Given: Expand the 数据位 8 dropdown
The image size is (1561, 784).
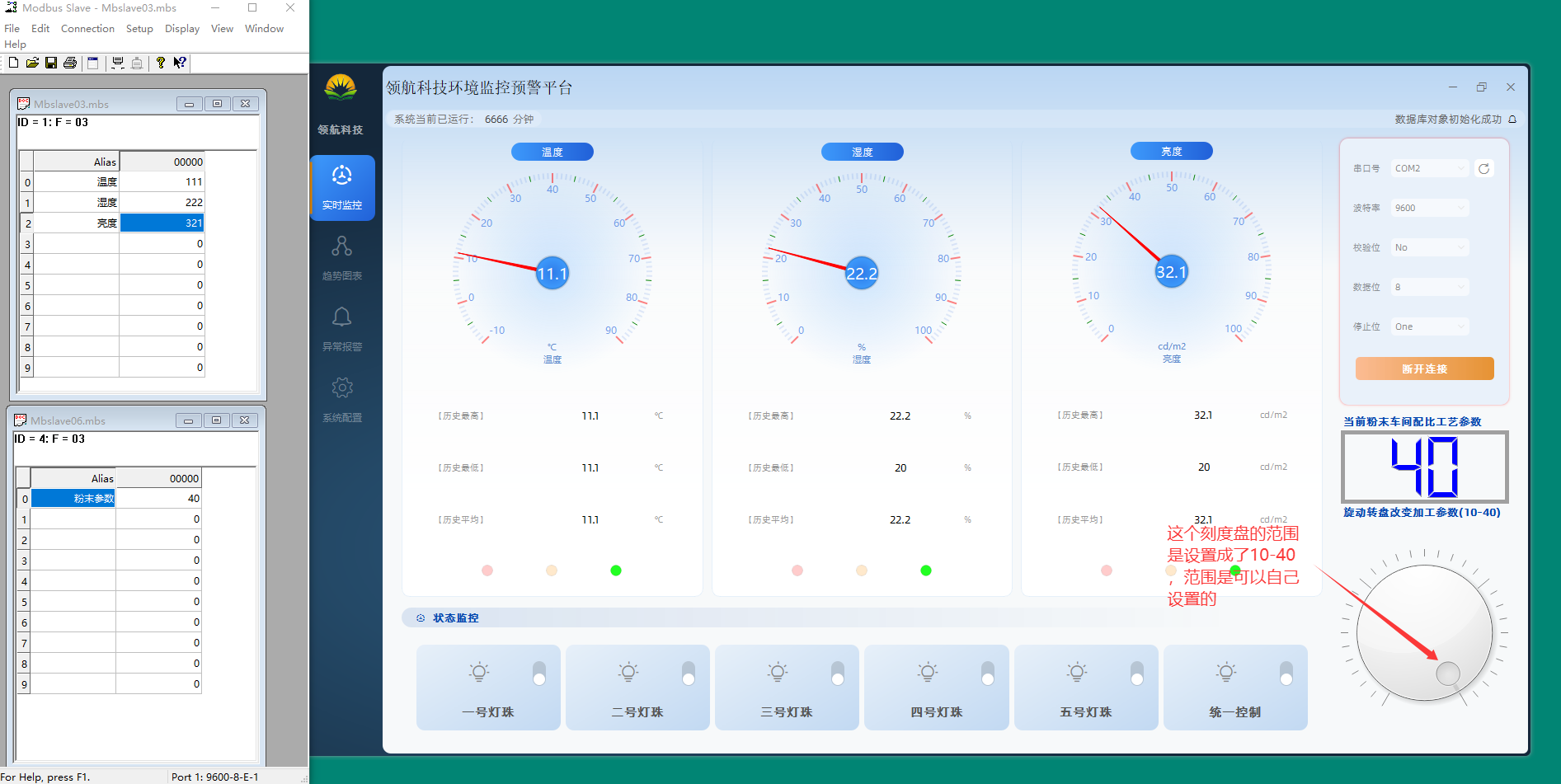Looking at the screenshot, I should 1430,287.
